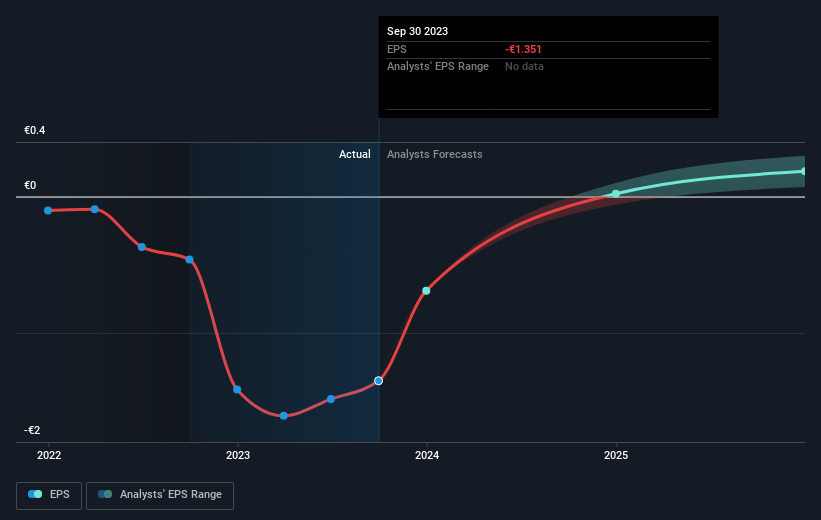Click the 'Analysts Forecasts' label
Viewport: 821px width, 520px height.
pyautogui.click(x=435, y=154)
